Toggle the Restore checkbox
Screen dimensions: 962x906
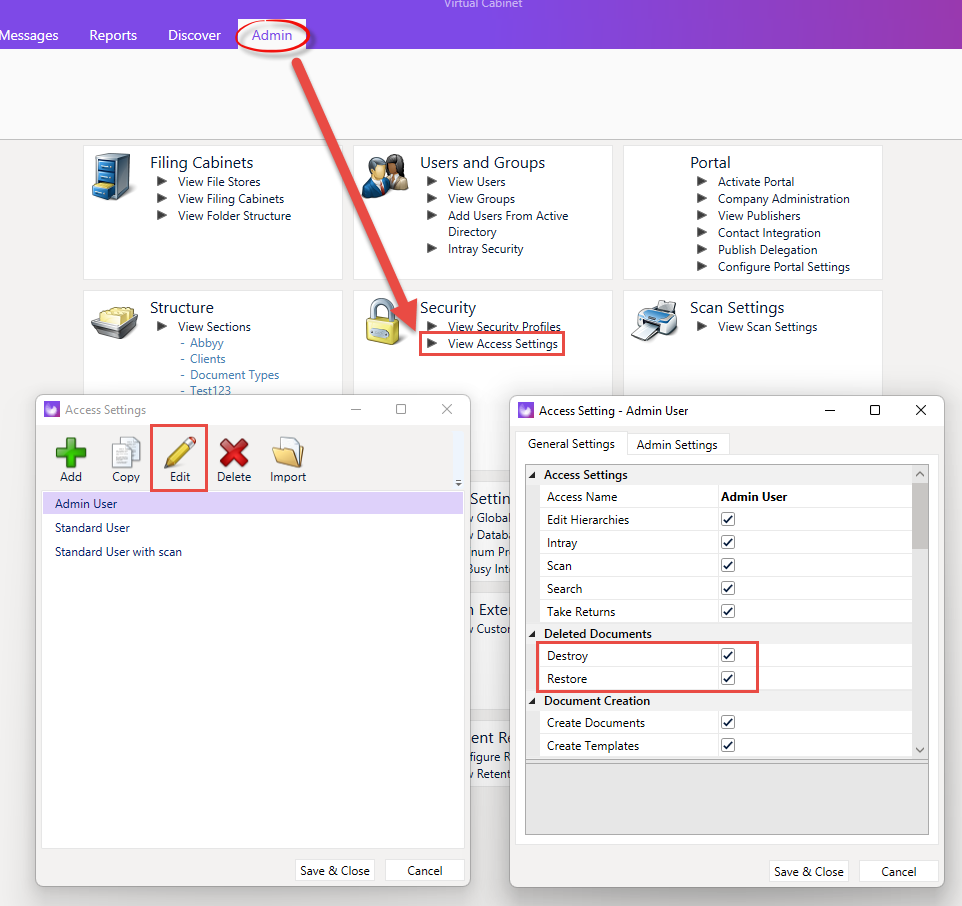pyautogui.click(x=728, y=678)
